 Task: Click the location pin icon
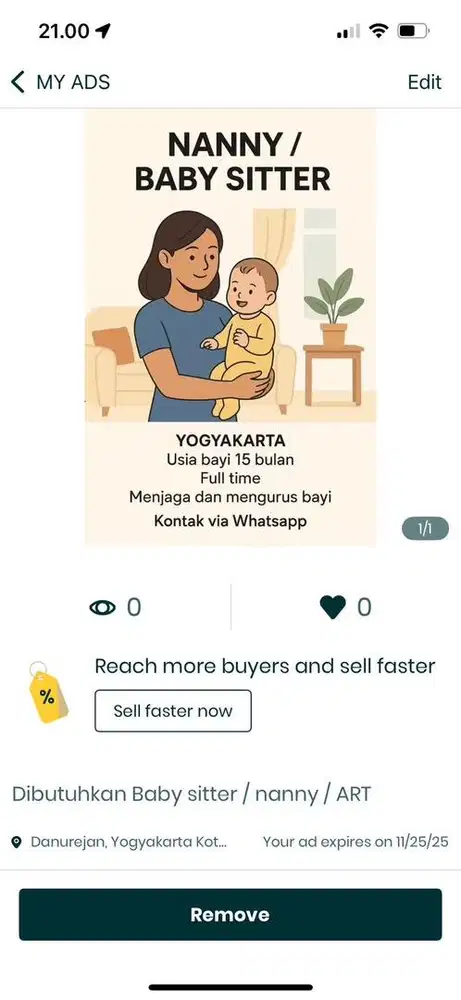click(x=17, y=842)
